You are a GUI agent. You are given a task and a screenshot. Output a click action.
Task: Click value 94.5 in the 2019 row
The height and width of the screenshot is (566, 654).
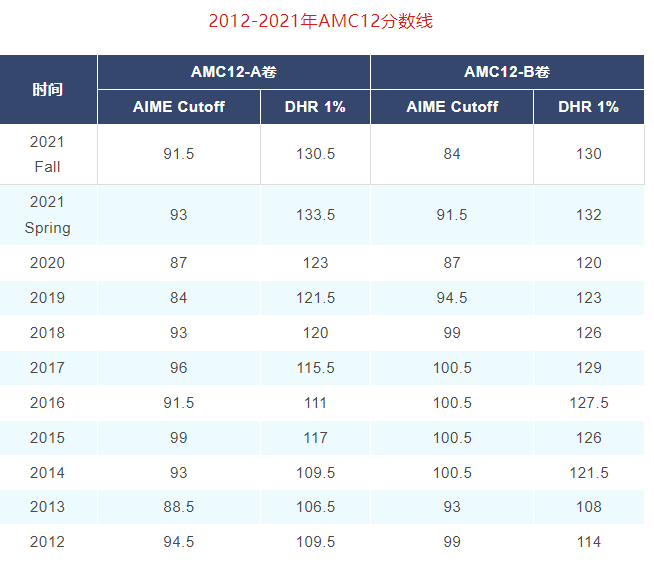click(452, 298)
